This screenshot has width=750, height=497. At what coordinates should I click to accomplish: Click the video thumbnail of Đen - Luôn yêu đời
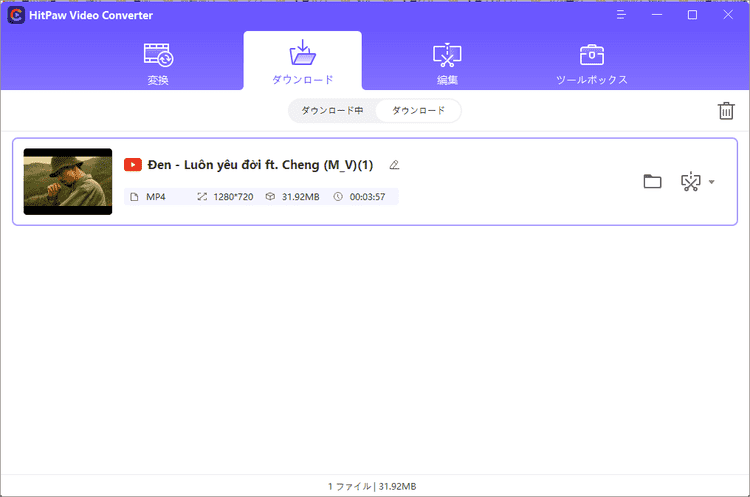click(68, 181)
